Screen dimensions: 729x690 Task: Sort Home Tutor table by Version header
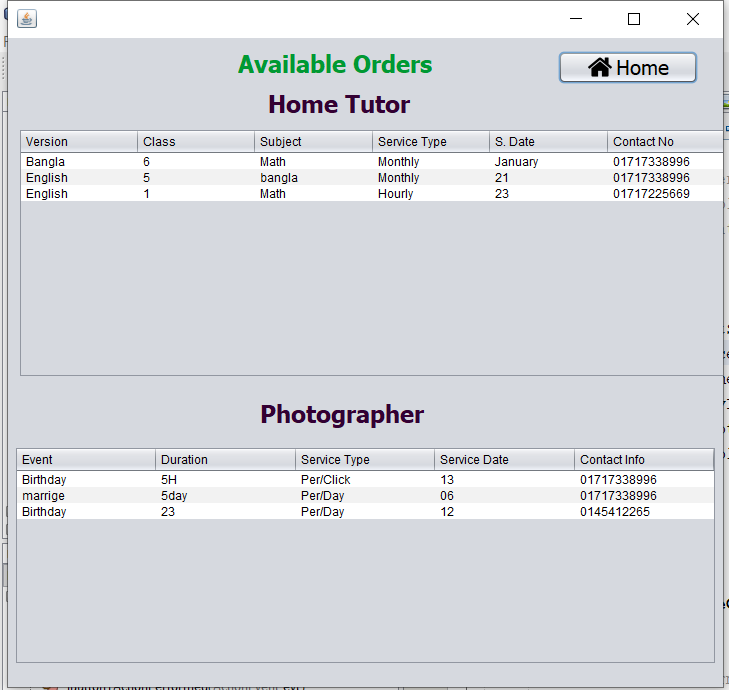[79, 142]
